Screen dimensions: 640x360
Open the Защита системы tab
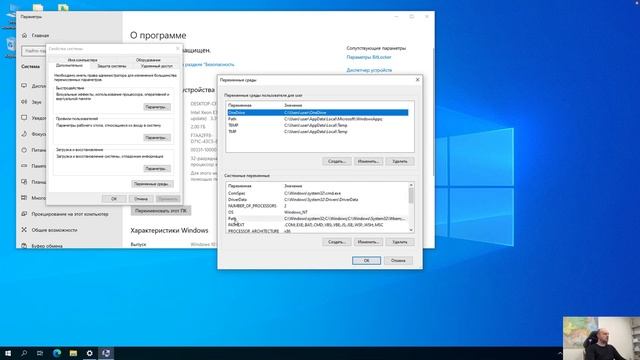[111, 66]
